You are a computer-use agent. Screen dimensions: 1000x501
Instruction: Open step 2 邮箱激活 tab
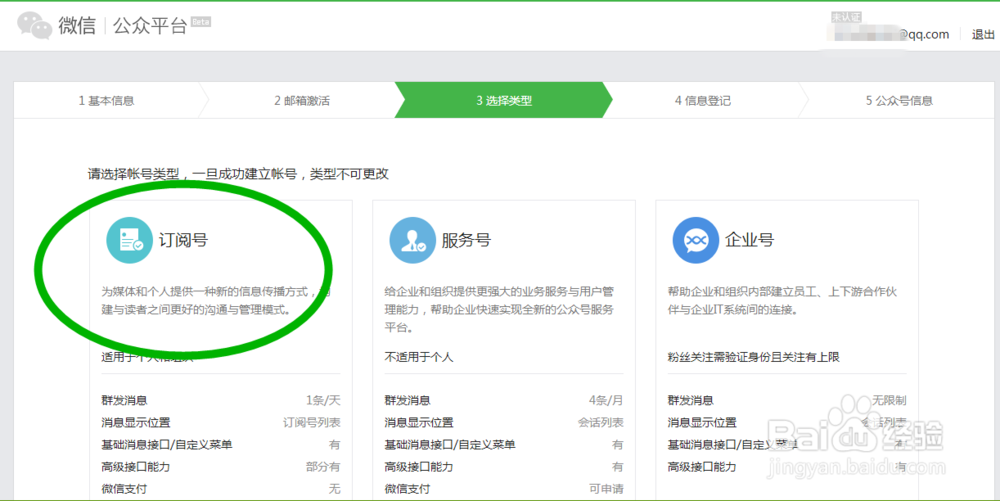(302, 101)
